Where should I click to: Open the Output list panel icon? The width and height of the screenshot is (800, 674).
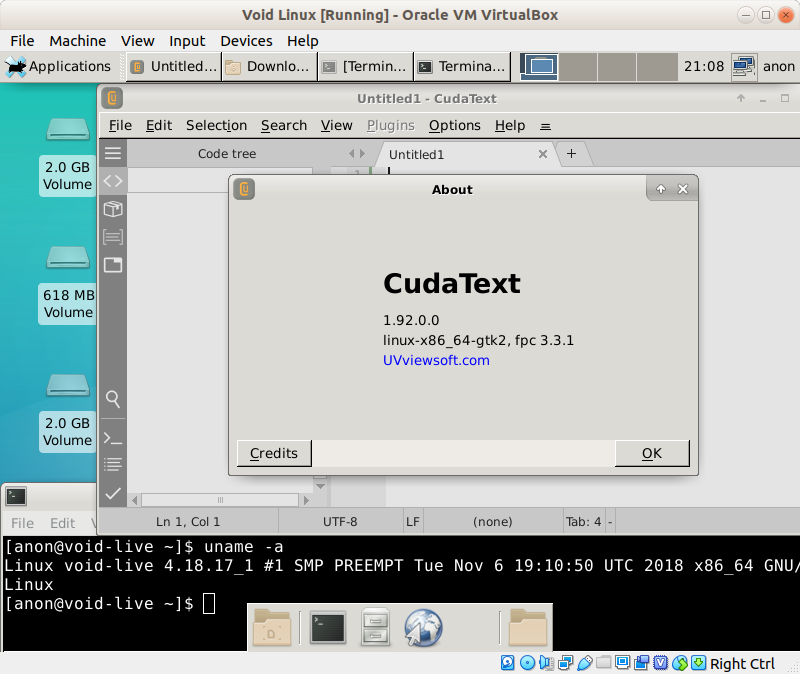113,465
